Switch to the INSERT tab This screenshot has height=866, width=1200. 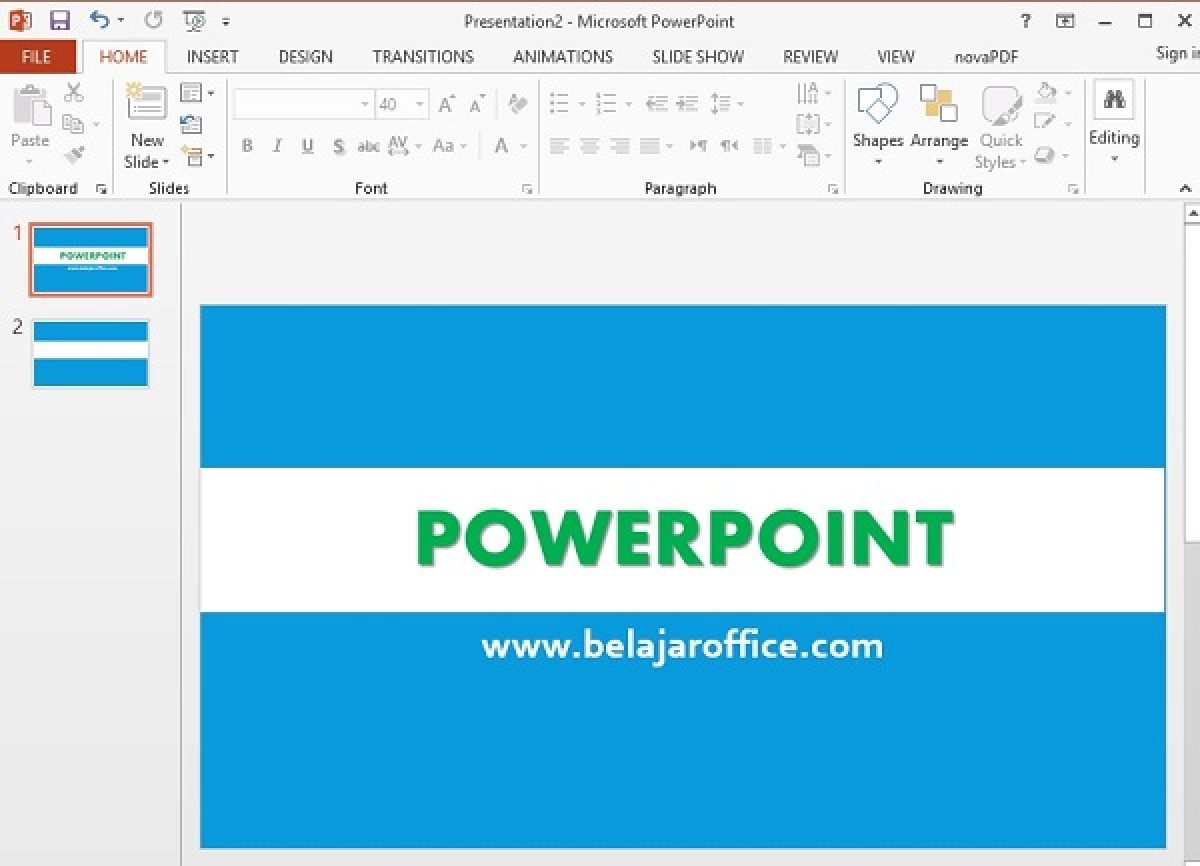212,57
